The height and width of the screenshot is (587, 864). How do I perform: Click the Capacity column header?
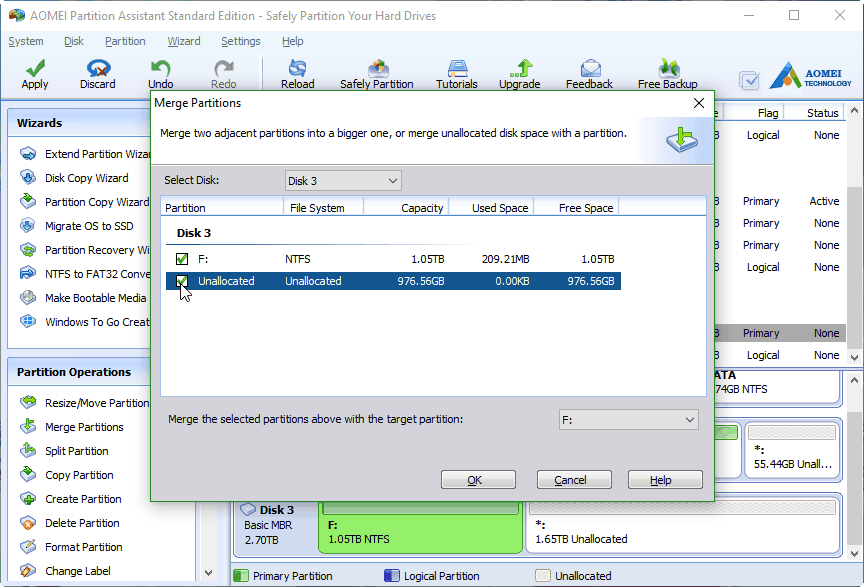(407, 208)
